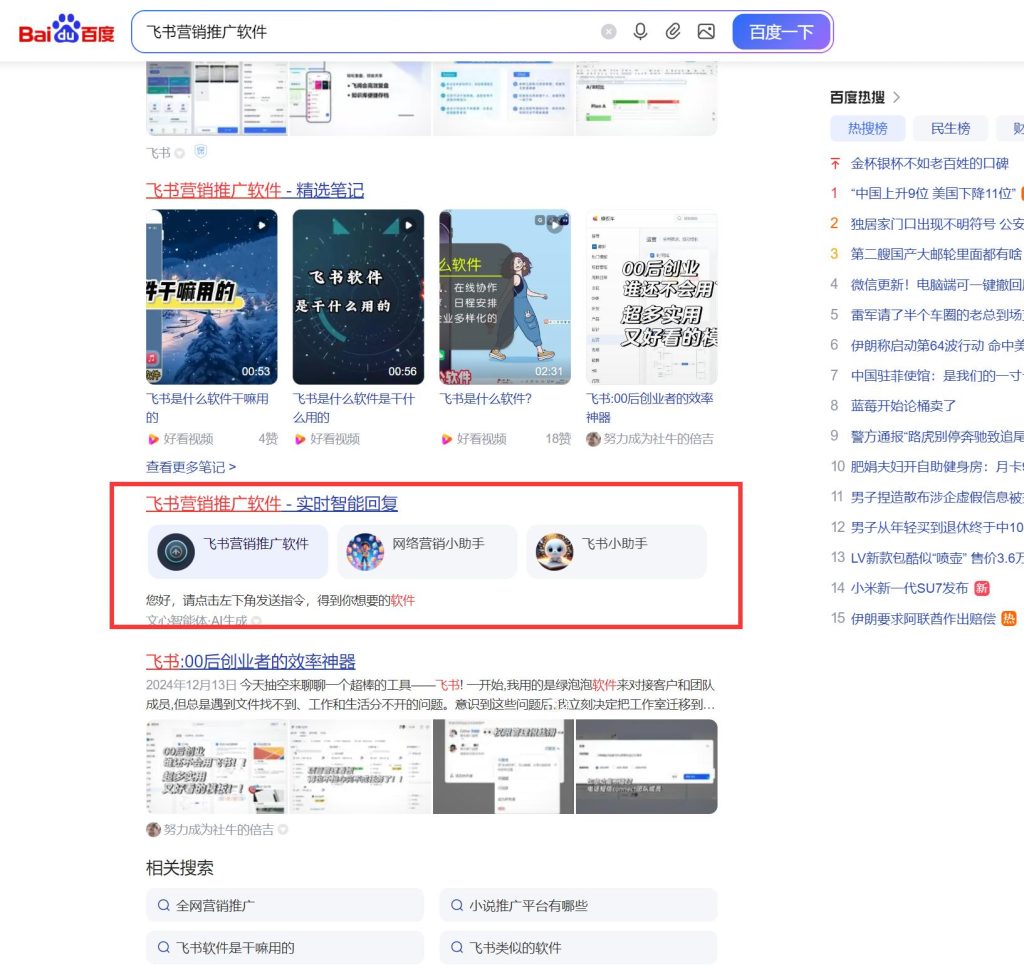Click the Baidu logo
The width and height of the screenshot is (1024, 965).
click(x=66, y=31)
